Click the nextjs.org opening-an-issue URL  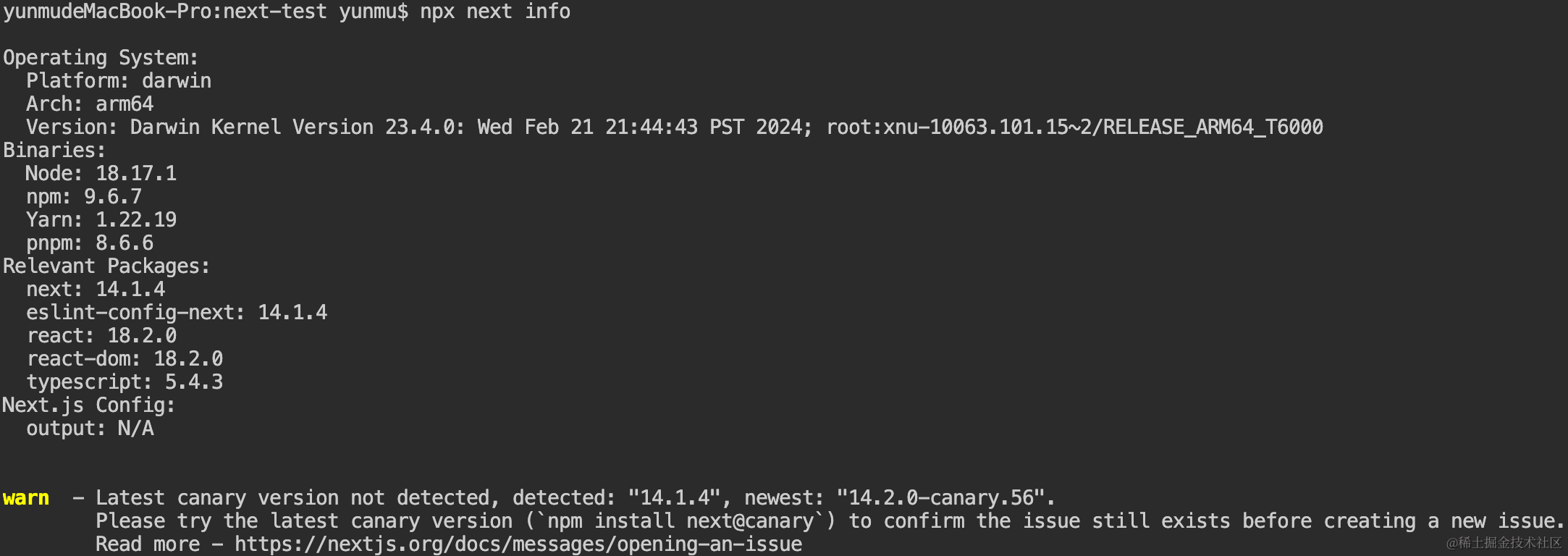click(x=518, y=544)
